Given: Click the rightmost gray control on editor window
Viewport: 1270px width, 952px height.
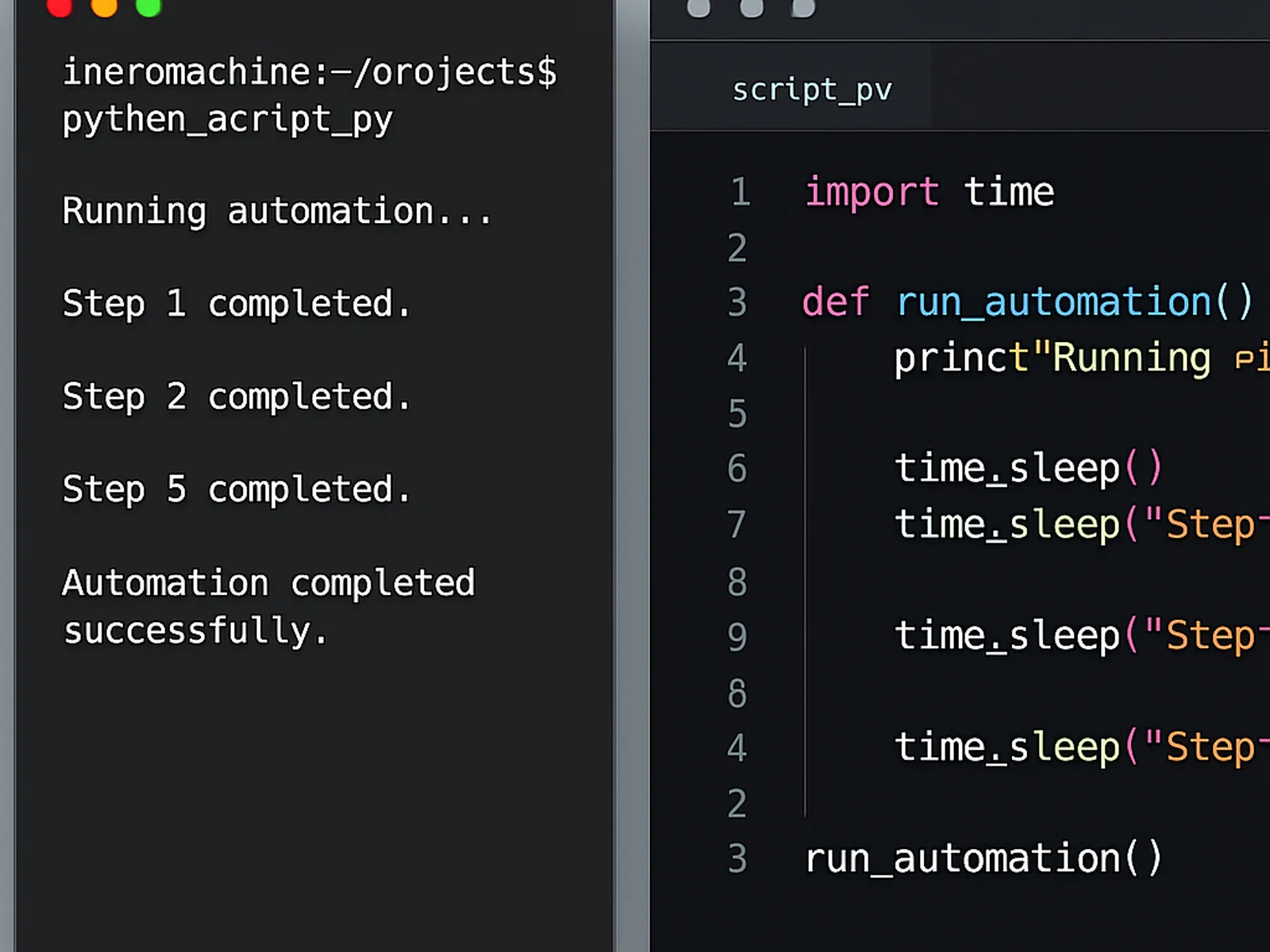Looking at the screenshot, I should [x=802, y=9].
